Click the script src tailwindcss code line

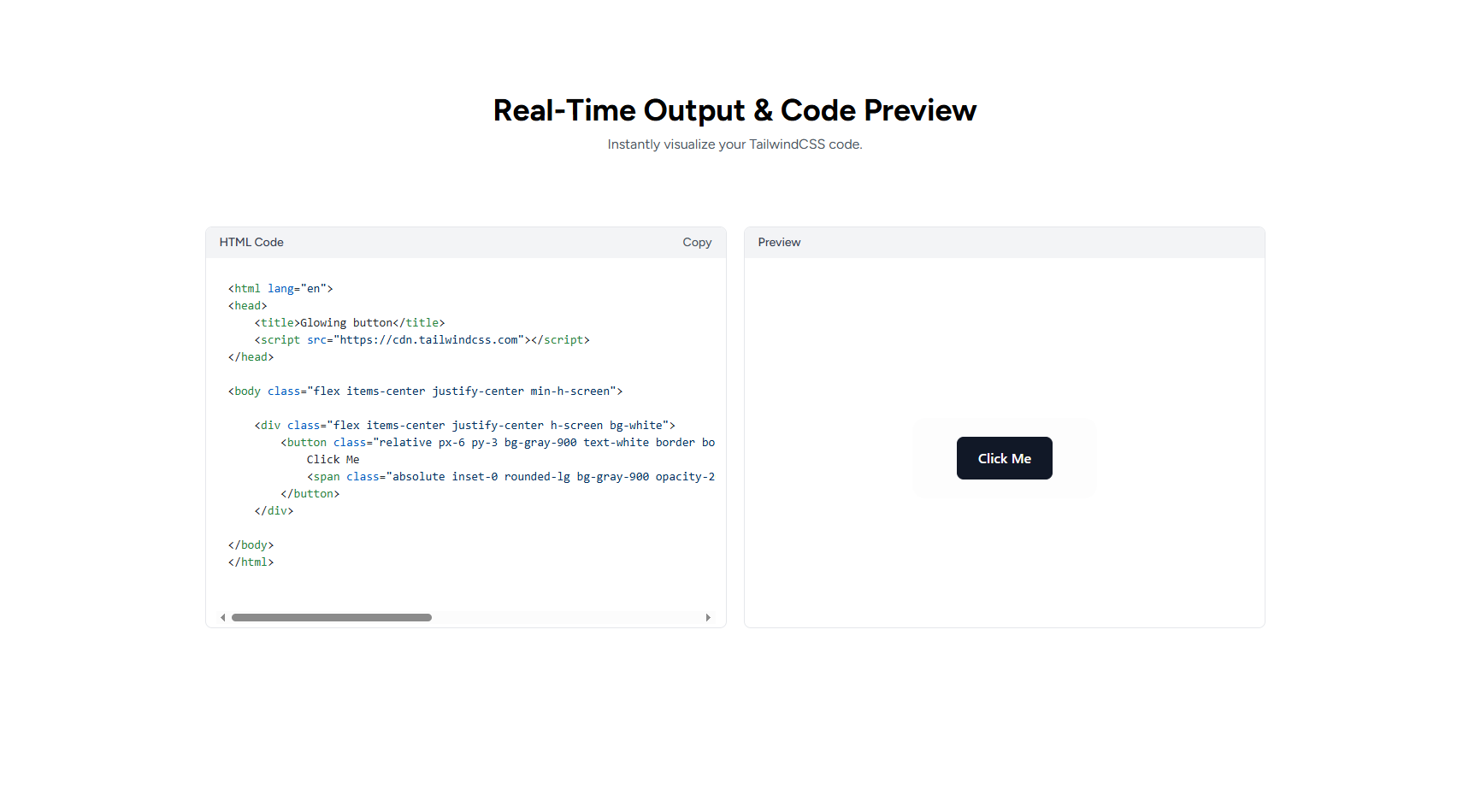tap(422, 340)
